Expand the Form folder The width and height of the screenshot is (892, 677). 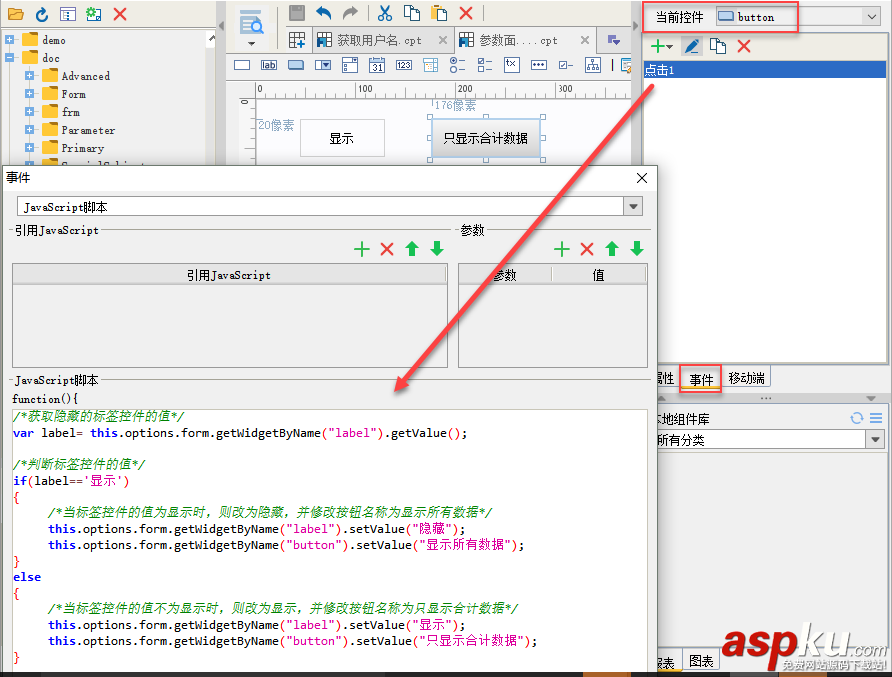[x=30, y=93]
